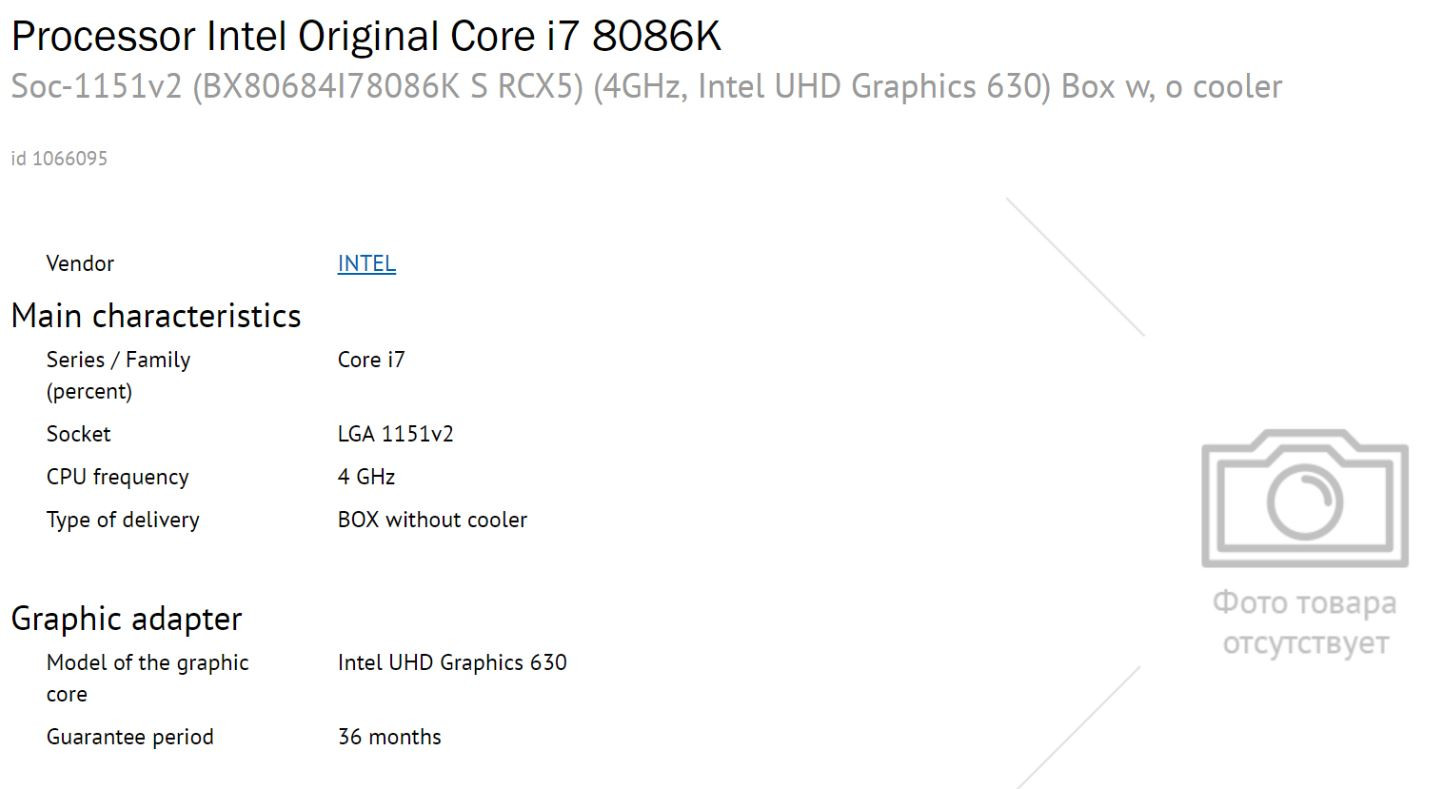Image resolution: width=1437 pixels, height=789 pixels.
Task: Click the Soc-1151v2 subtitle description
Action: (646, 88)
